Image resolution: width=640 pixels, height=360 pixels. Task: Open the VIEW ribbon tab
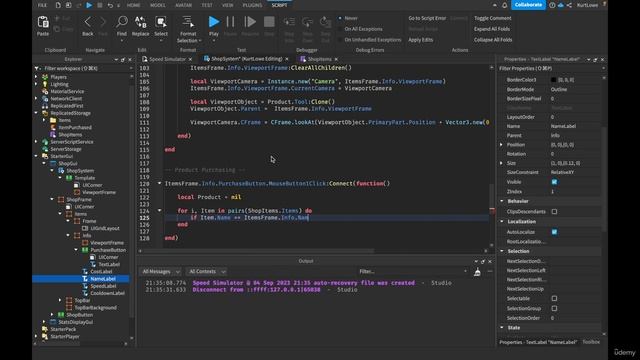[228, 5]
